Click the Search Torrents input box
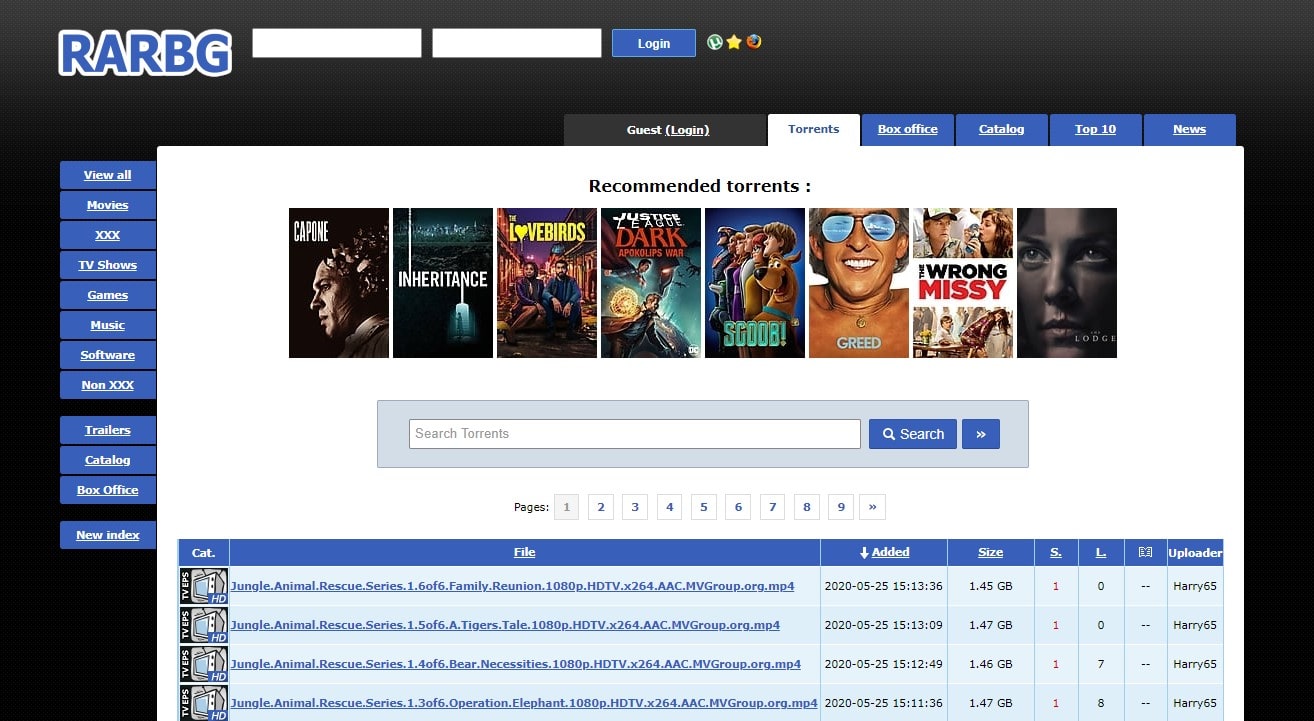 (635, 434)
